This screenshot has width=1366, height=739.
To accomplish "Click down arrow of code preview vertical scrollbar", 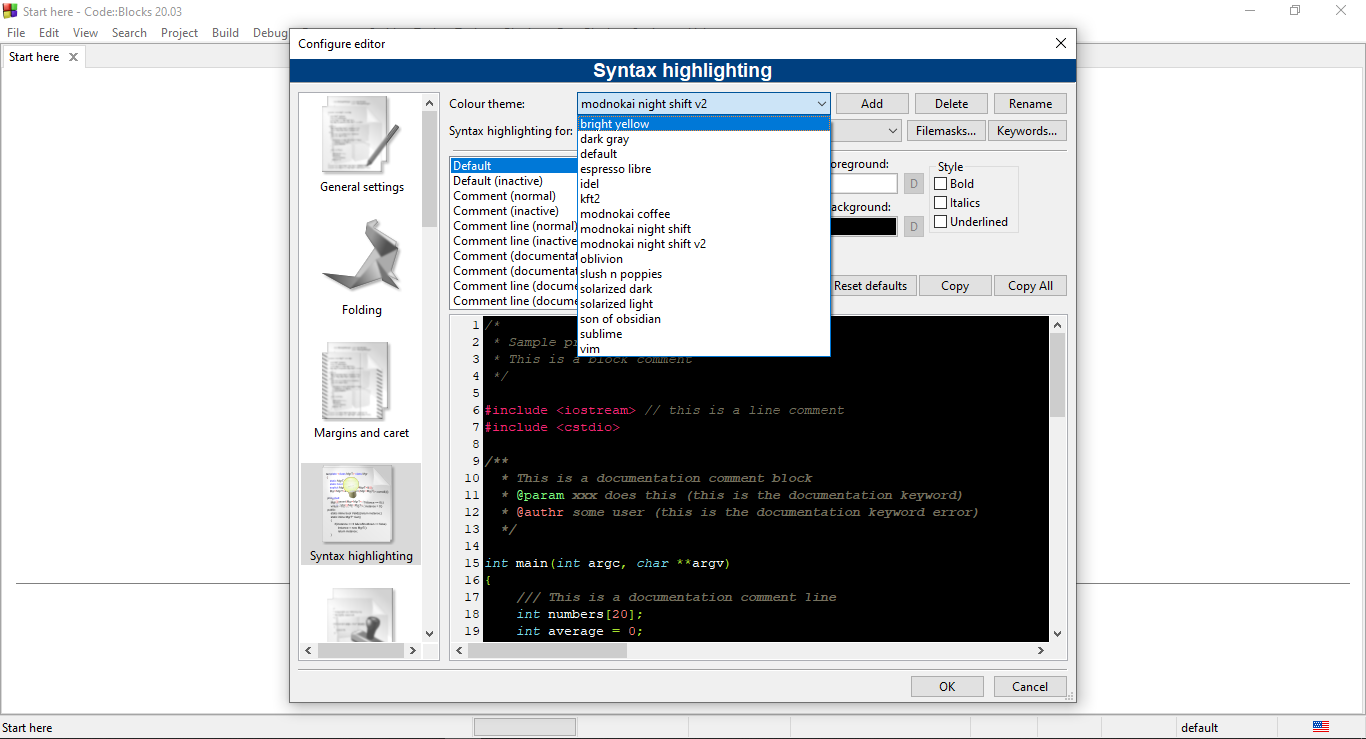I will point(1057,633).
